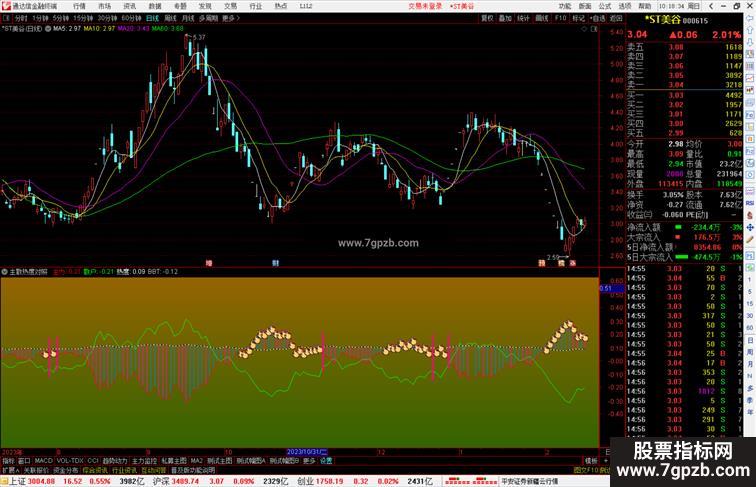Switch to 5分钟 period
The width and height of the screenshot is (756, 487).
[61, 18]
